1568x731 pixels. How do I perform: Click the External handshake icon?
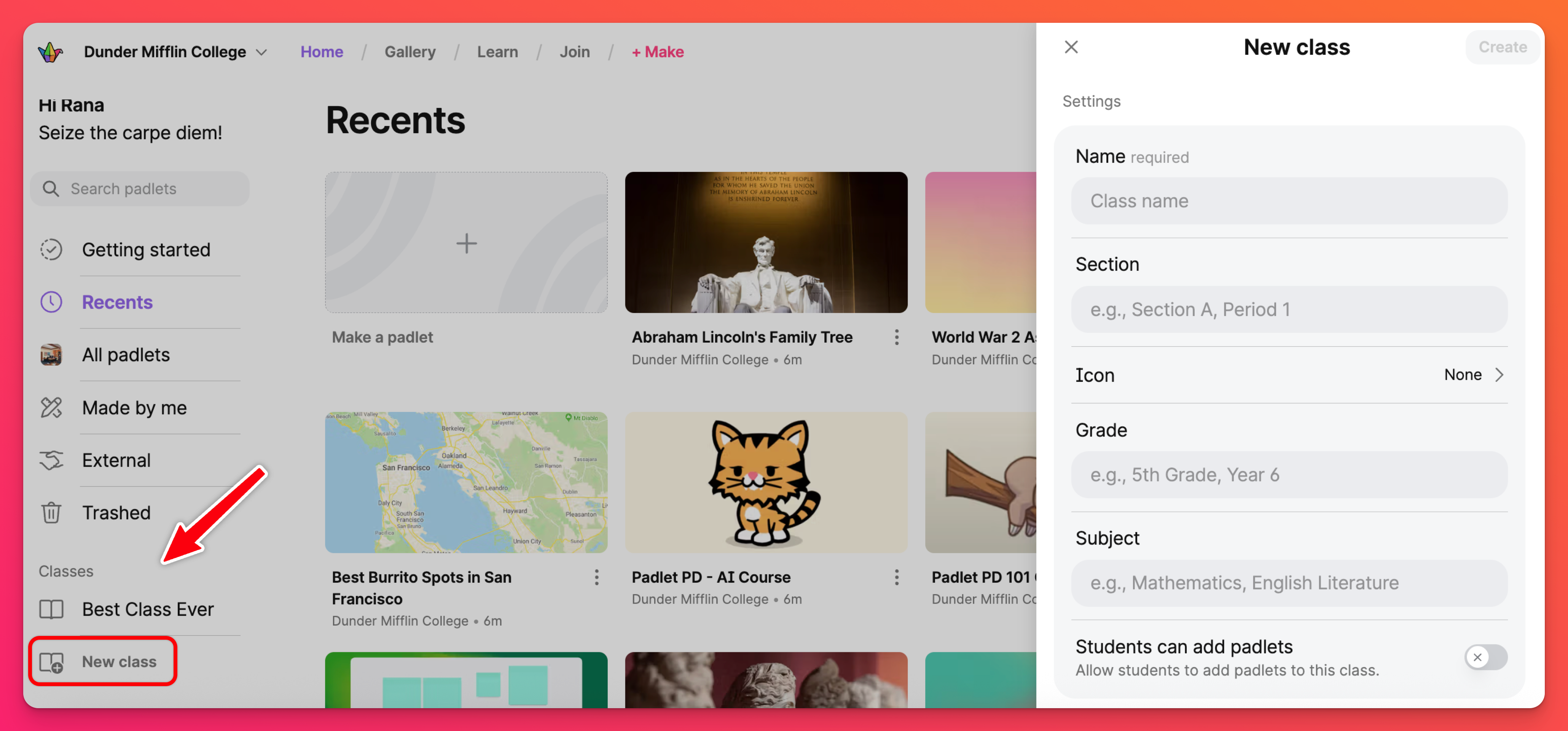click(x=51, y=460)
